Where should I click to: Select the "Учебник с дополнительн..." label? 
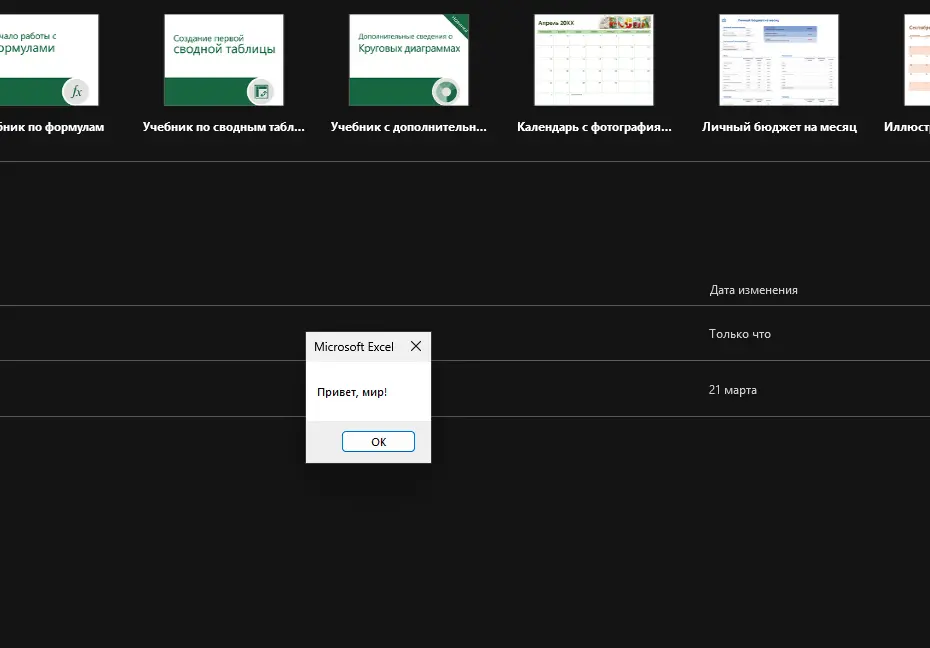pos(409,128)
